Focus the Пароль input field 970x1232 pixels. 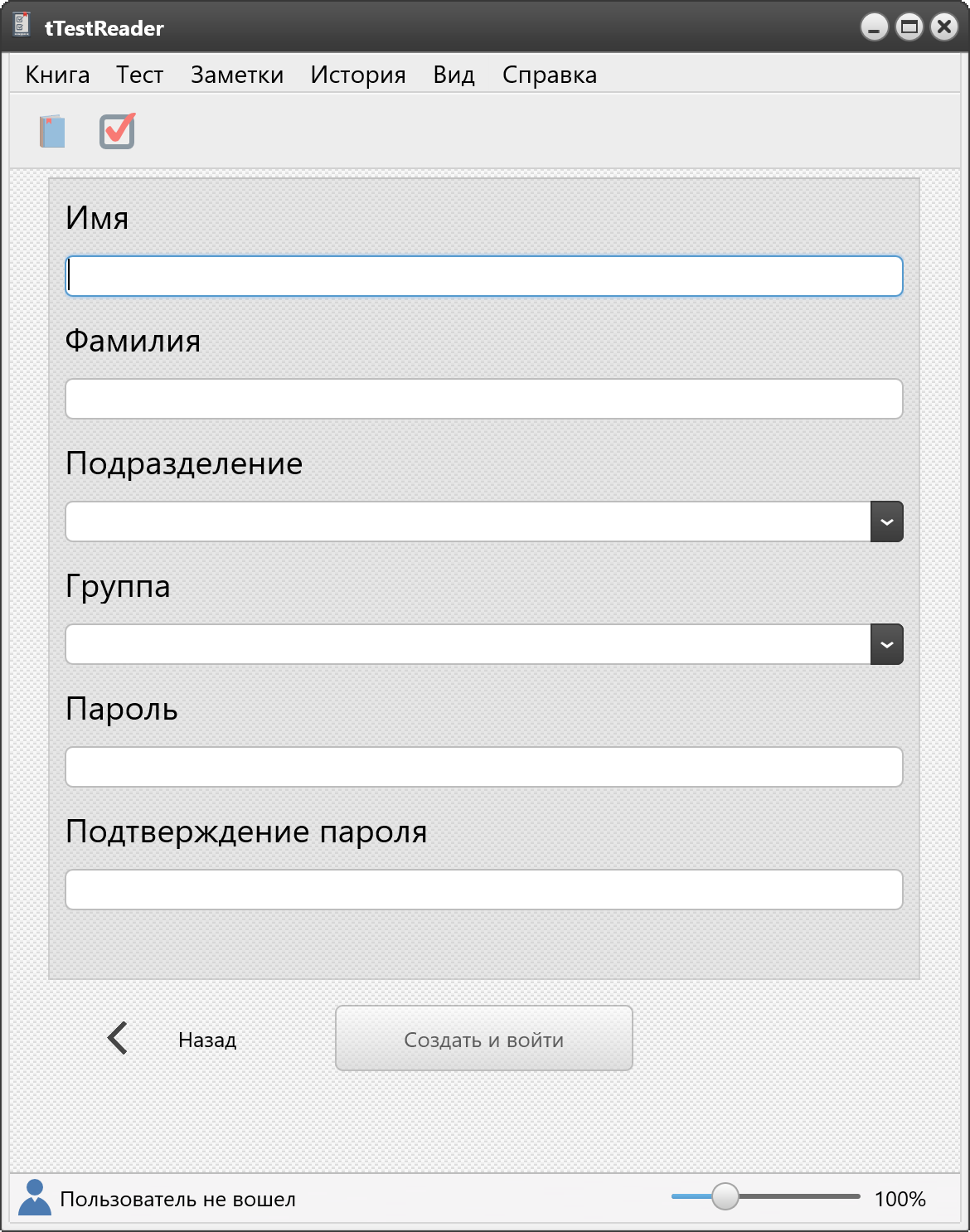(484, 767)
